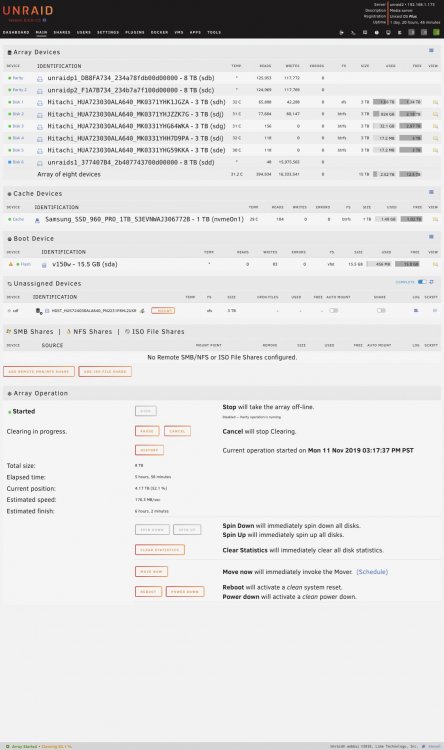This screenshot has height=750, width=444.
Task: Open the VMs menu item
Action: [179, 33]
